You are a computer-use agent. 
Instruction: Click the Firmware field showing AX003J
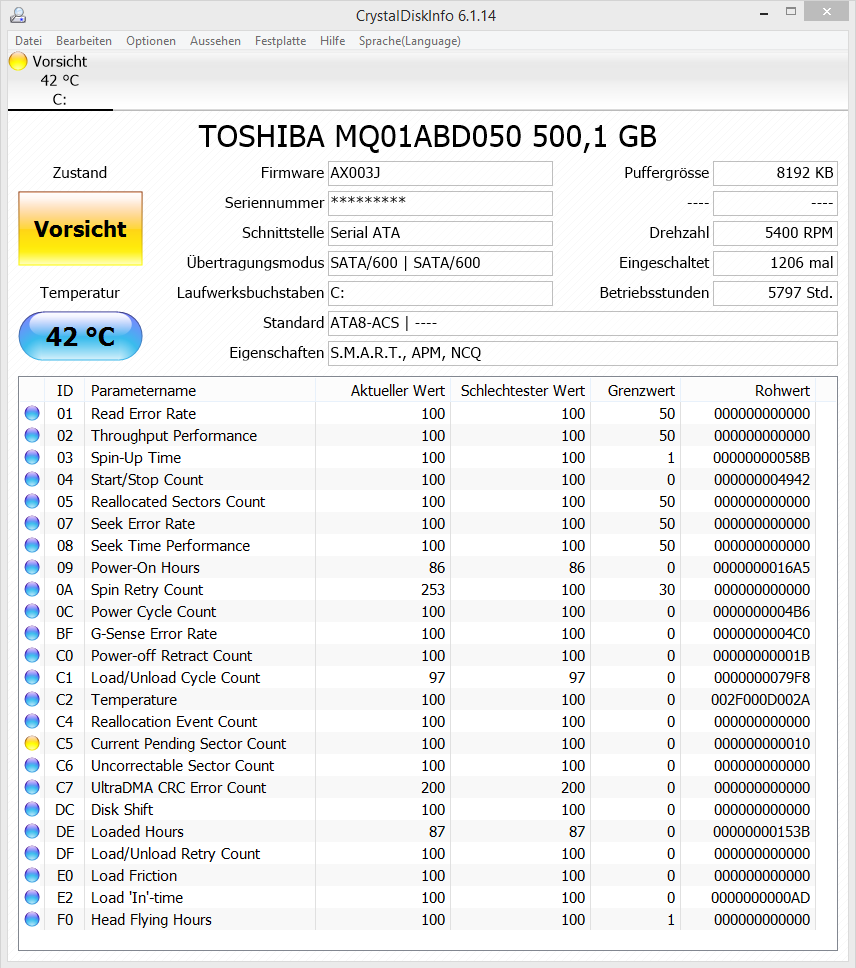[440, 173]
